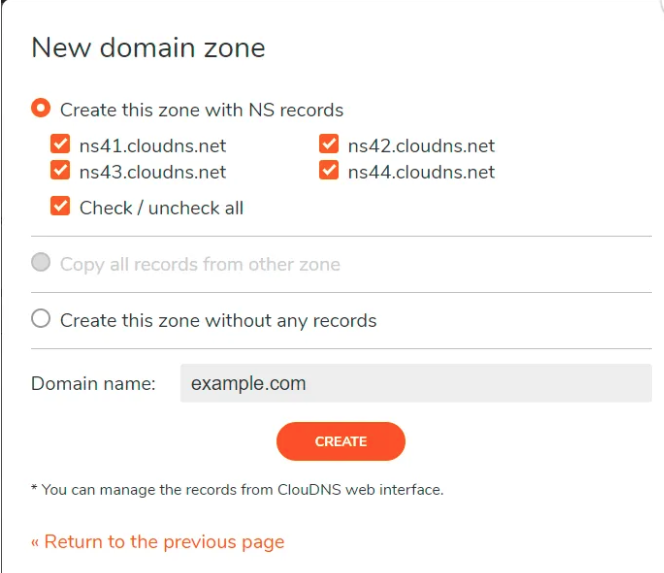This screenshot has width=664, height=573.
Task: Toggle the ns43.cloudns.net checkbox
Action: point(61,171)
